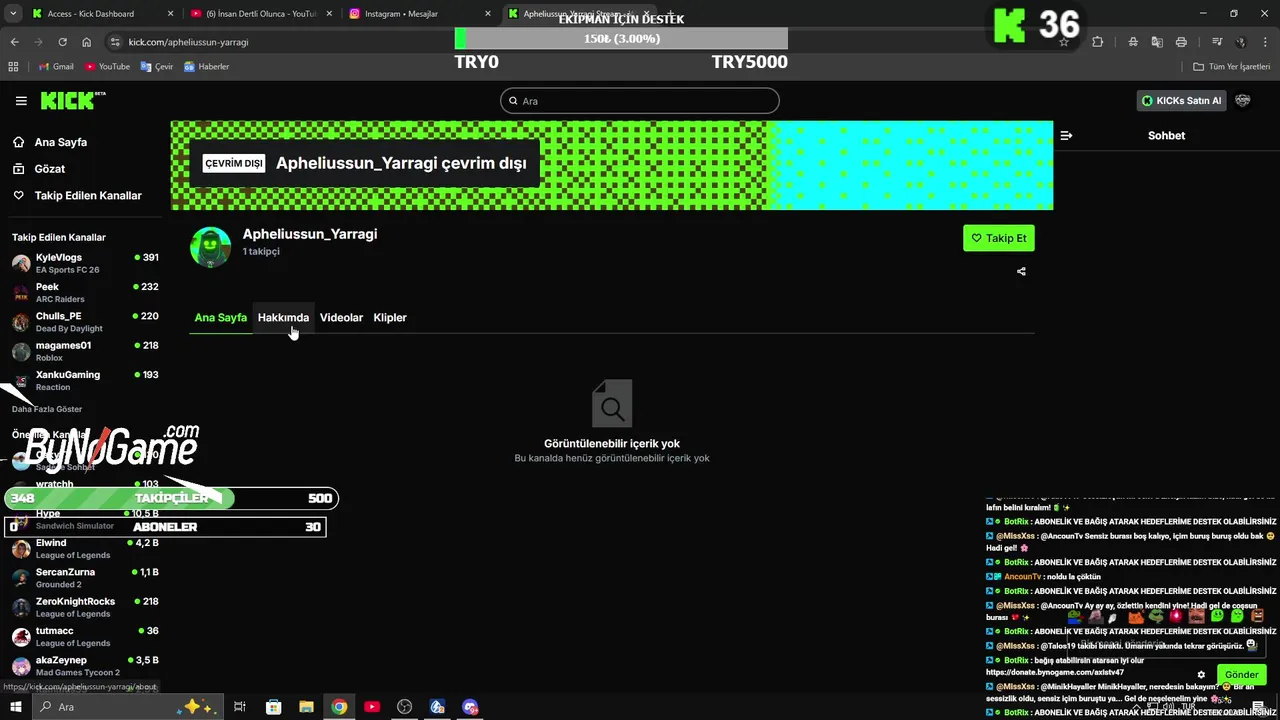Click the Windows Start button

click(15, 707)
